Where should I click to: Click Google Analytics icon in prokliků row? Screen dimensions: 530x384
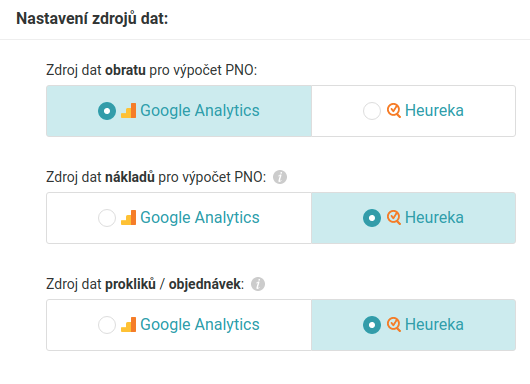tap(128, 325)
